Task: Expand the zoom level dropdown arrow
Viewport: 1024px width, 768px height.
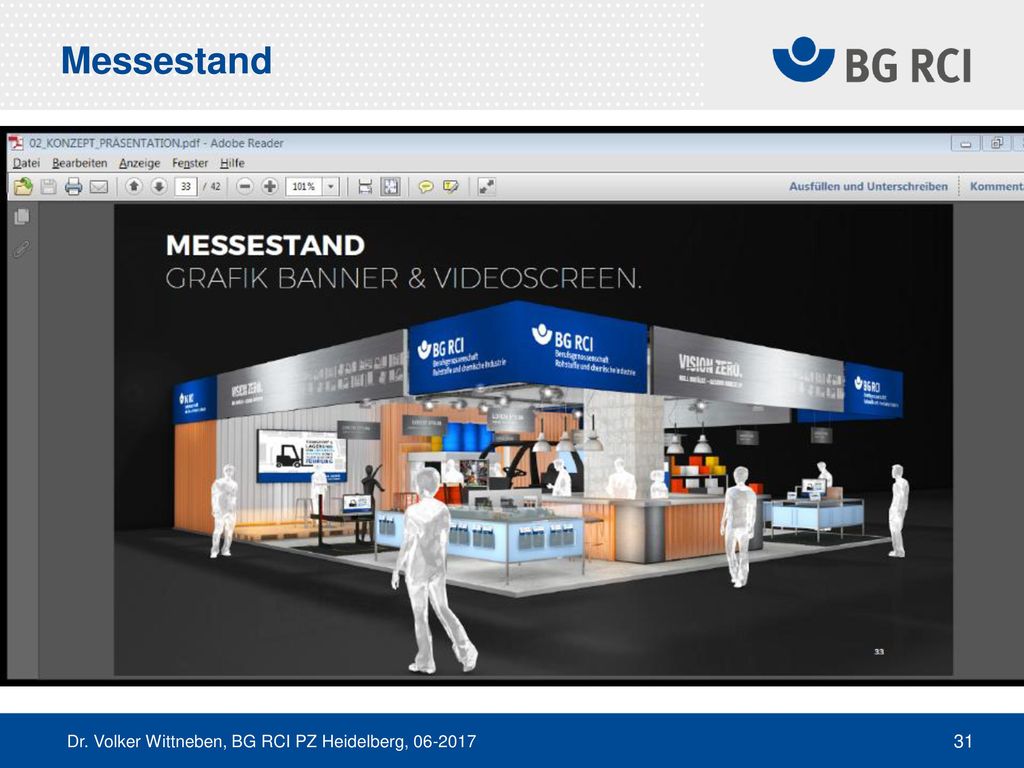Action: [x=331, y=187]
